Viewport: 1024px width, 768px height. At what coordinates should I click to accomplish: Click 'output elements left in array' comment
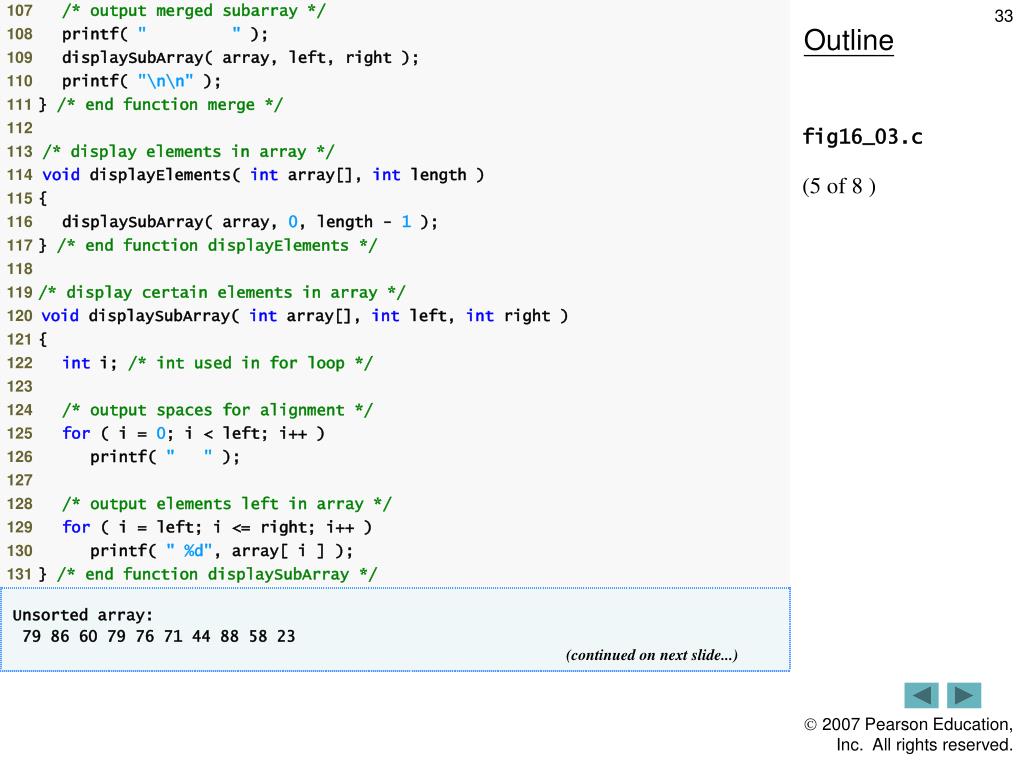(227, 504)
